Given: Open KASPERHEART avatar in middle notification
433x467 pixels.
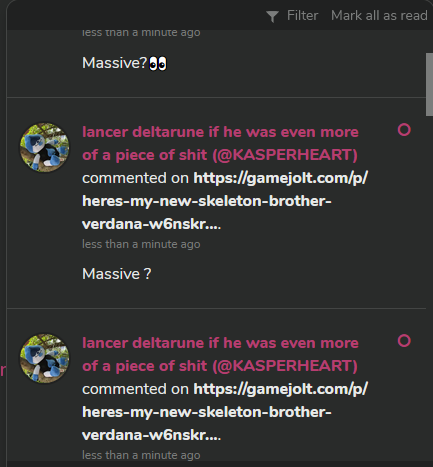Looking at the screenshot, I should coord(45,147).
